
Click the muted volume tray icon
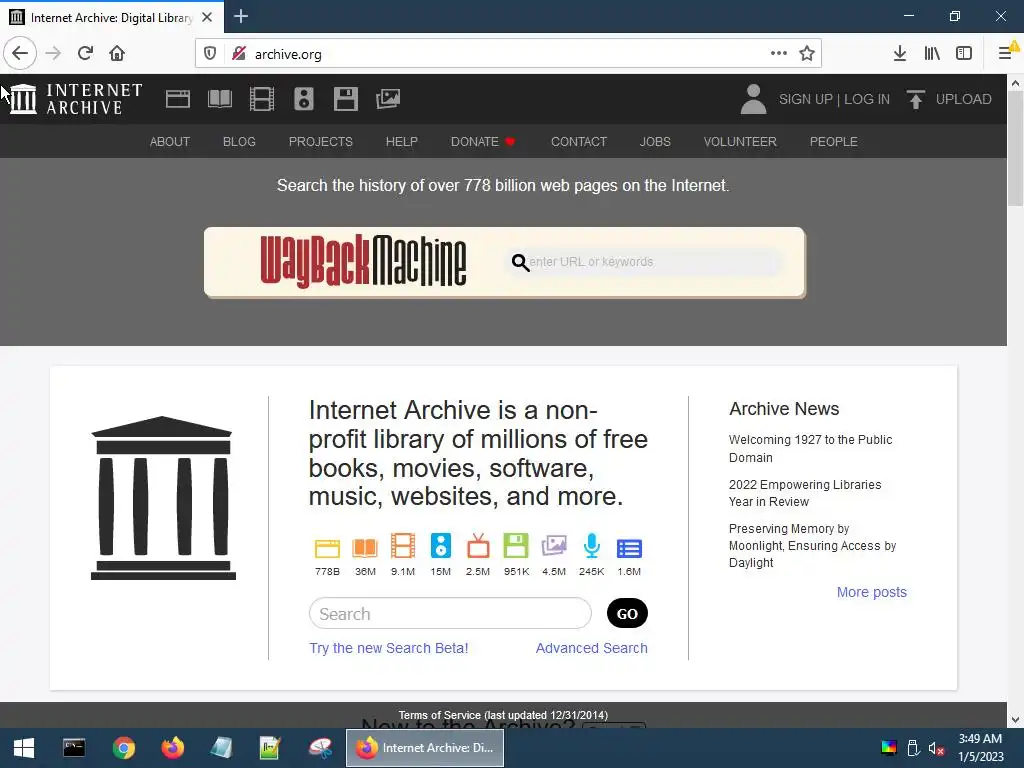[x=936, y=748]
